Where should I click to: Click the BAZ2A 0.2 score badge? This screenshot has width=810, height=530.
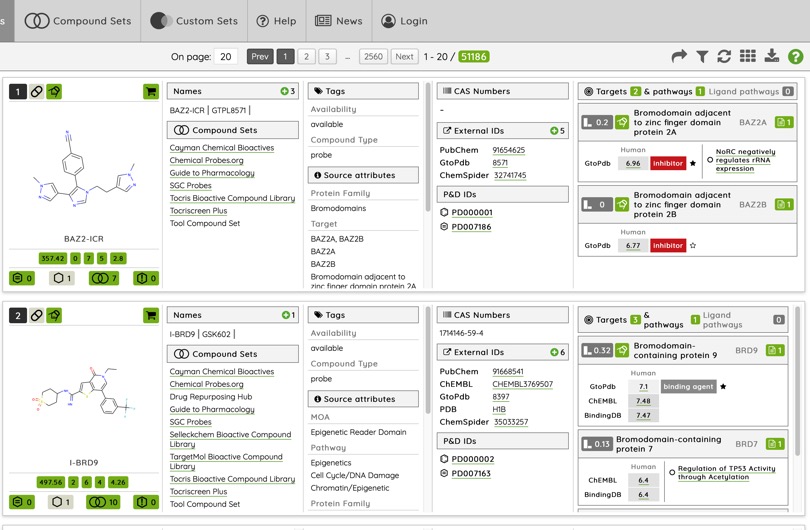(597, 122)
